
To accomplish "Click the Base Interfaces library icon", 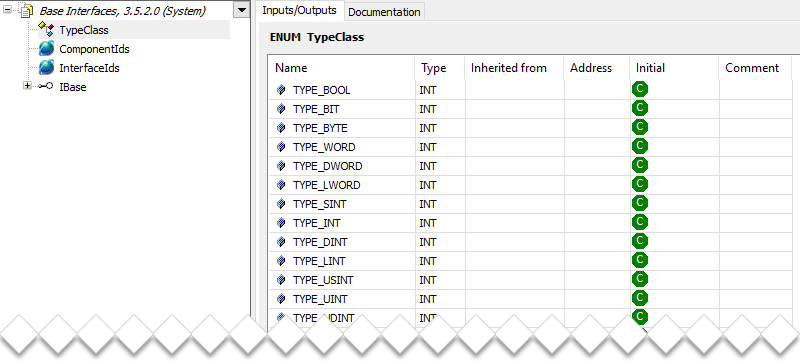I will [27, 11].
